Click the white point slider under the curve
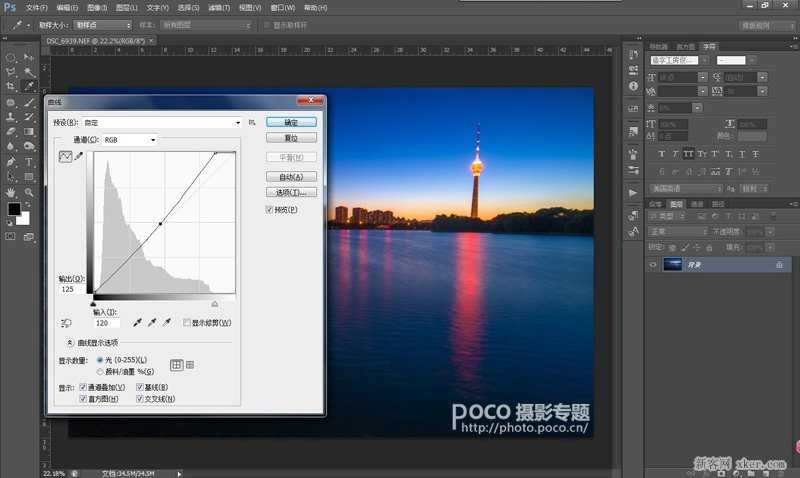Screen dimensions: 800x478 [215, 304]
